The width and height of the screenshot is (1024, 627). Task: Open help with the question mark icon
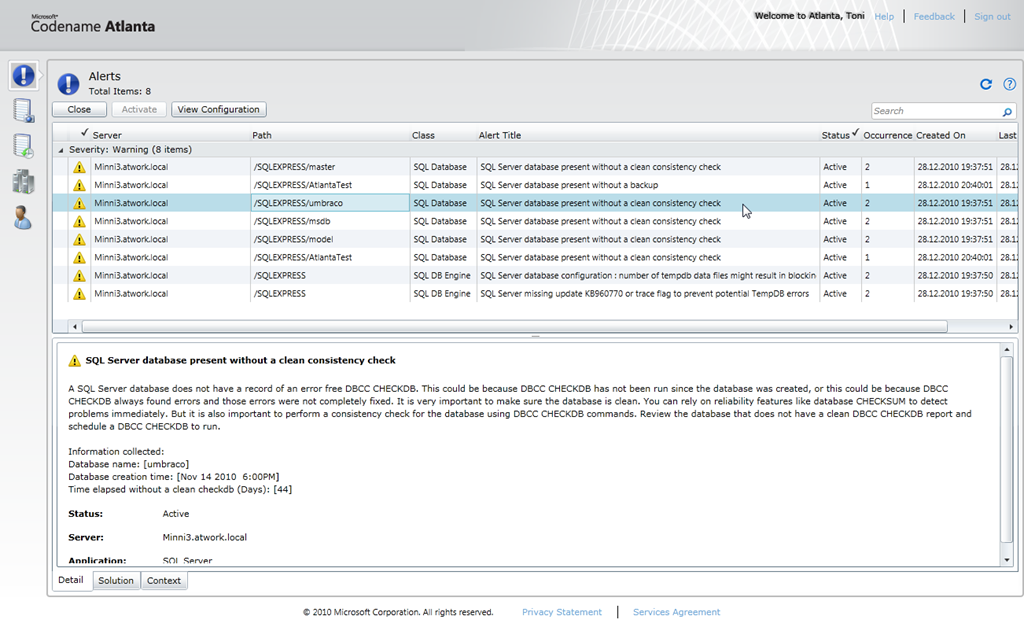[x=1009, y=85]
